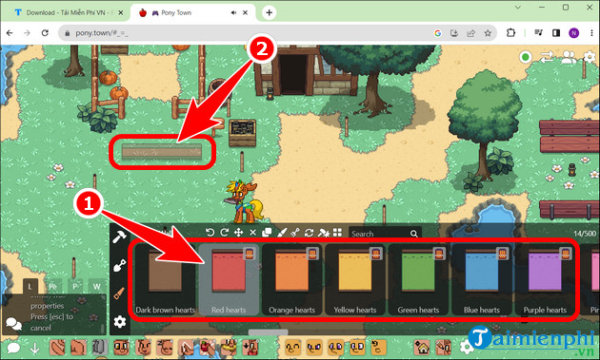Mute the Pony Town tab audio
600x360 pixels.
pyautogui.click(x=233, y=13)
